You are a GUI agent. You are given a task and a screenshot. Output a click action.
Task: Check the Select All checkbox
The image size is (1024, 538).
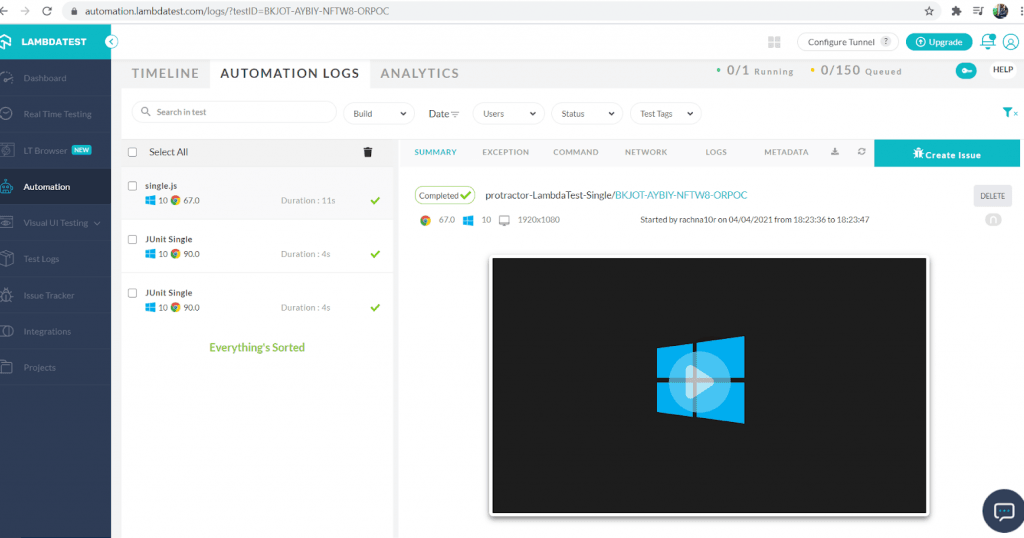(x=133, y=152)
